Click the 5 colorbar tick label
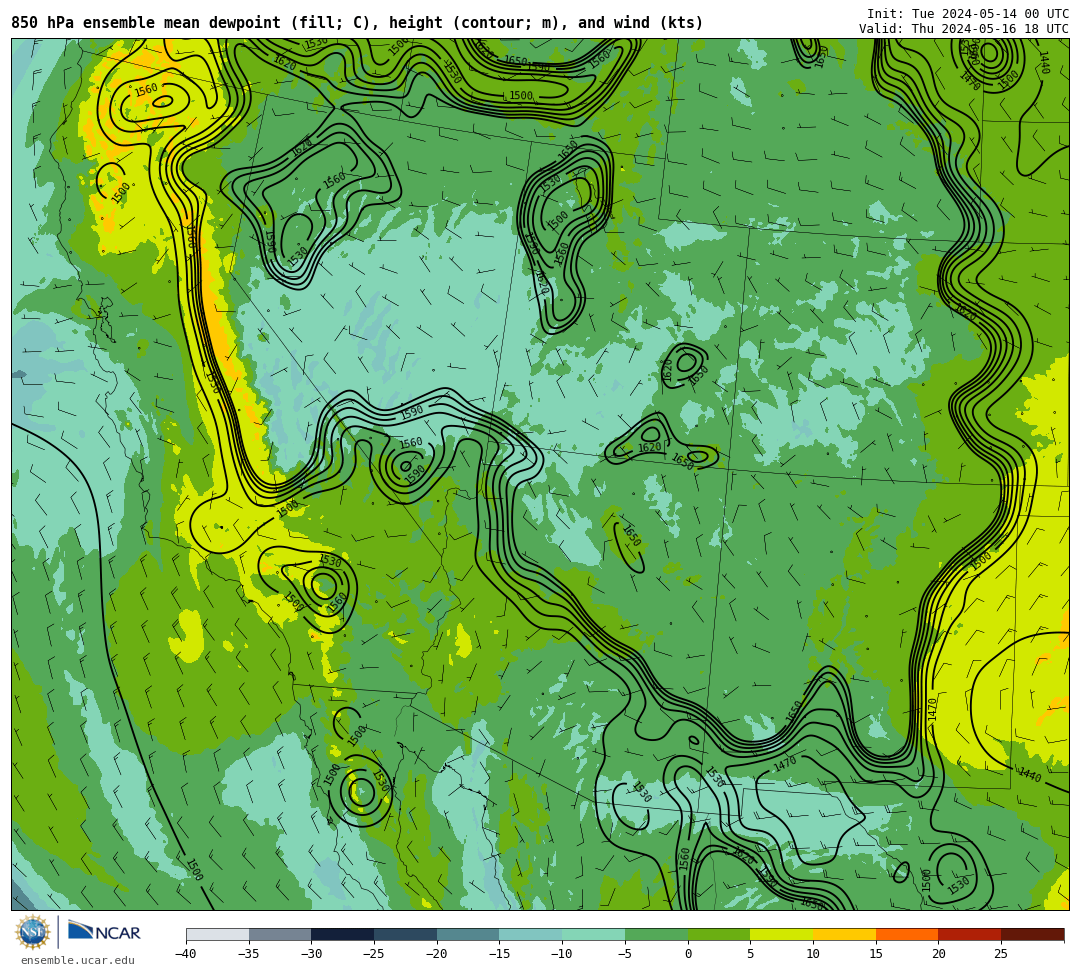 [750, 954]
